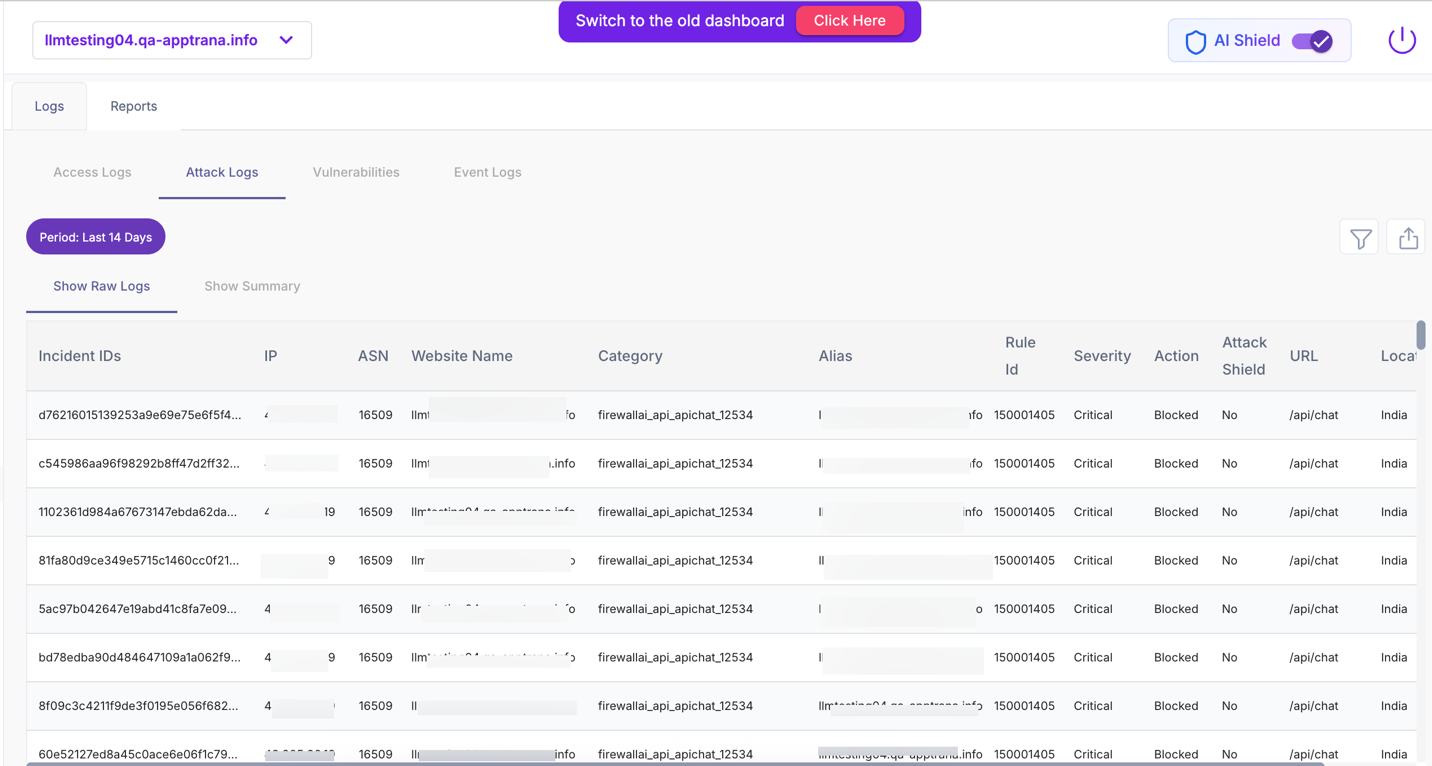Open the Event Logs tab

(x=487, y=172)
